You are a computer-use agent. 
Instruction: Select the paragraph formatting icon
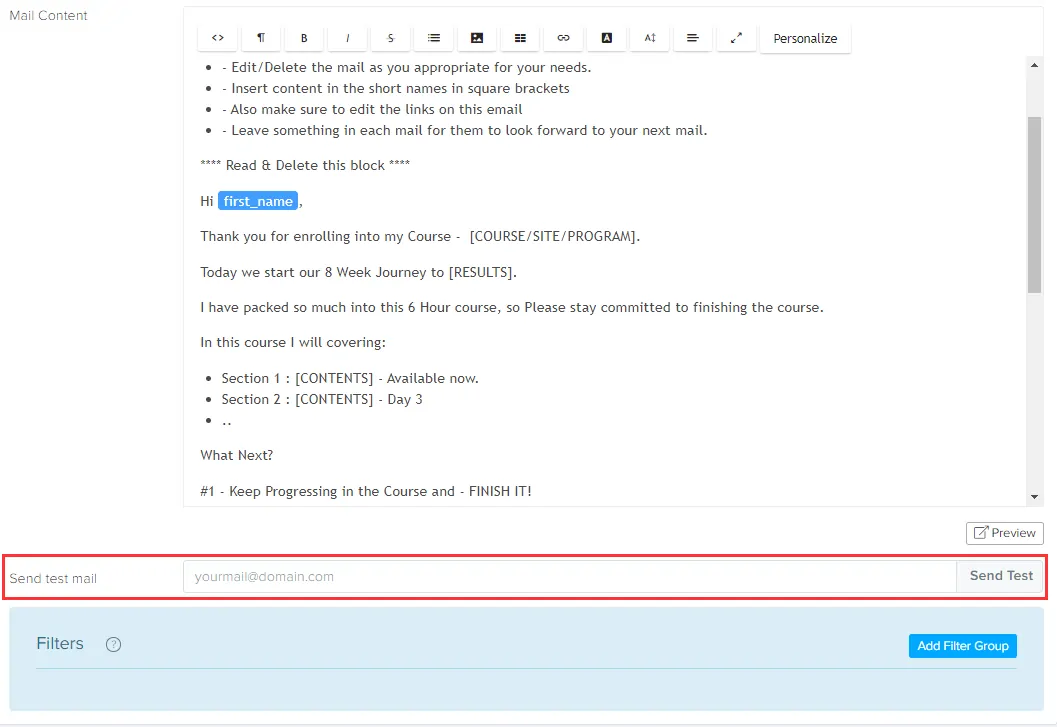pos(261,38)
